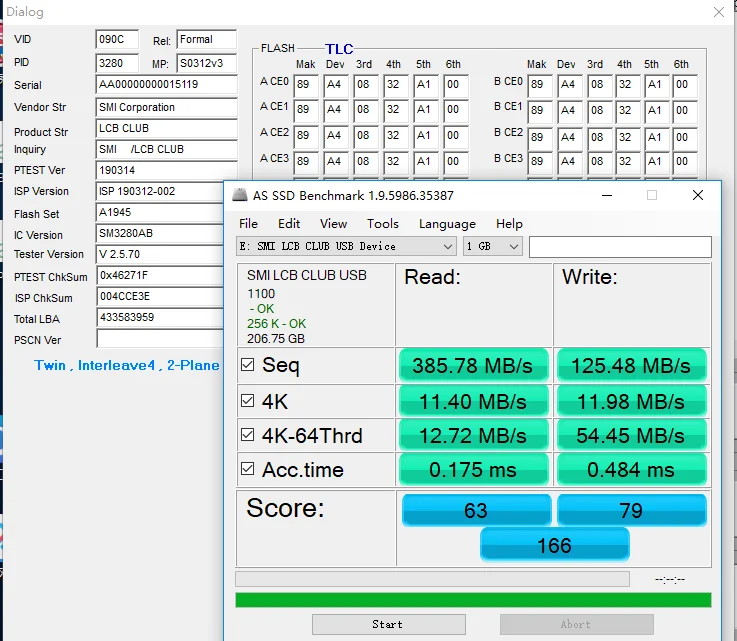
Task: Click the VID field showing 090C
Action: point(117,39)
